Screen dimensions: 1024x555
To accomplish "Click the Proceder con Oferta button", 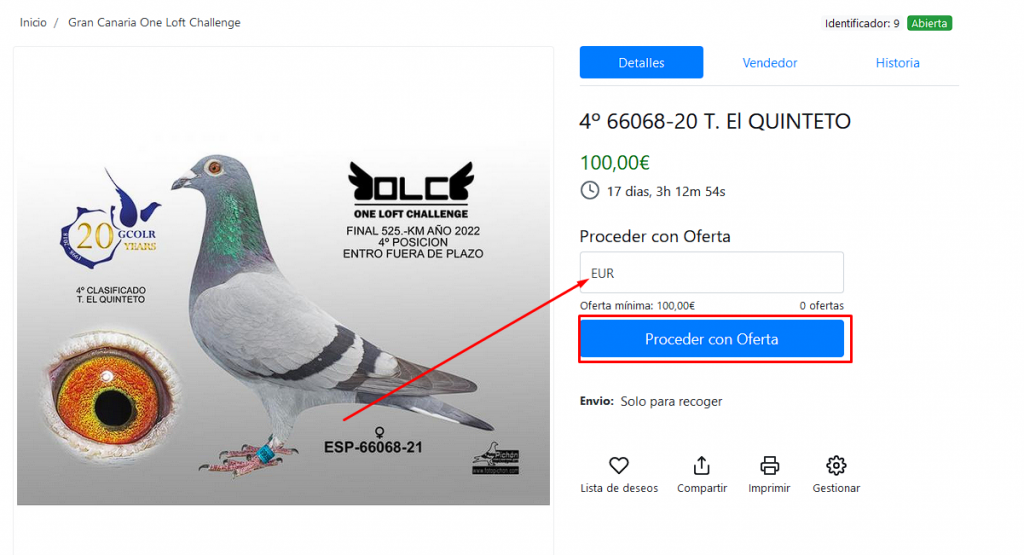I will pos(712,339).
